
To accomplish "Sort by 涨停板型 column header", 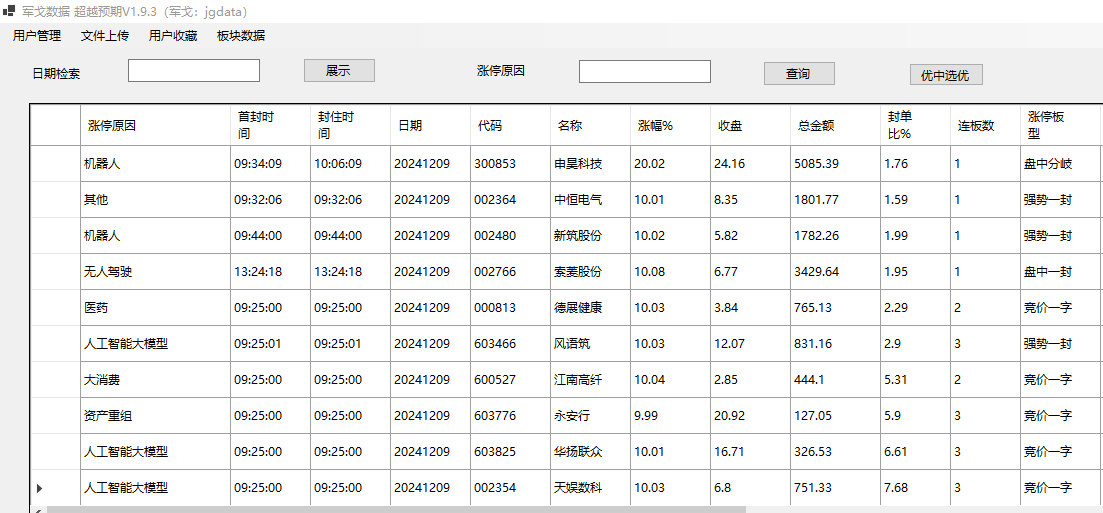I will click(1061, 126).
